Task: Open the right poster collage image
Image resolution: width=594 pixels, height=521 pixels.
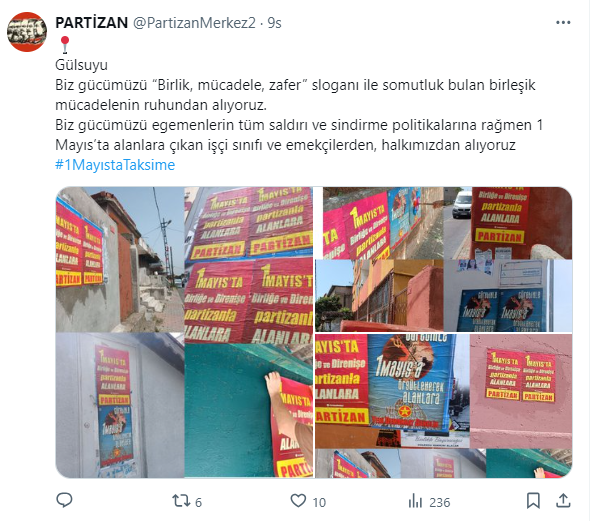Action: pos(444,332)
